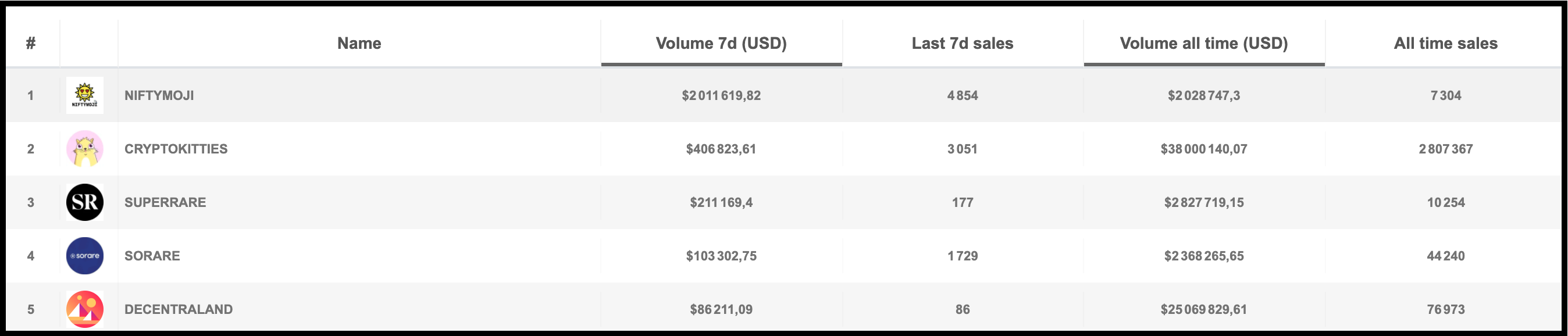
Task: Click the Decentraland colorful logo icon
Action: click(84, 309)
